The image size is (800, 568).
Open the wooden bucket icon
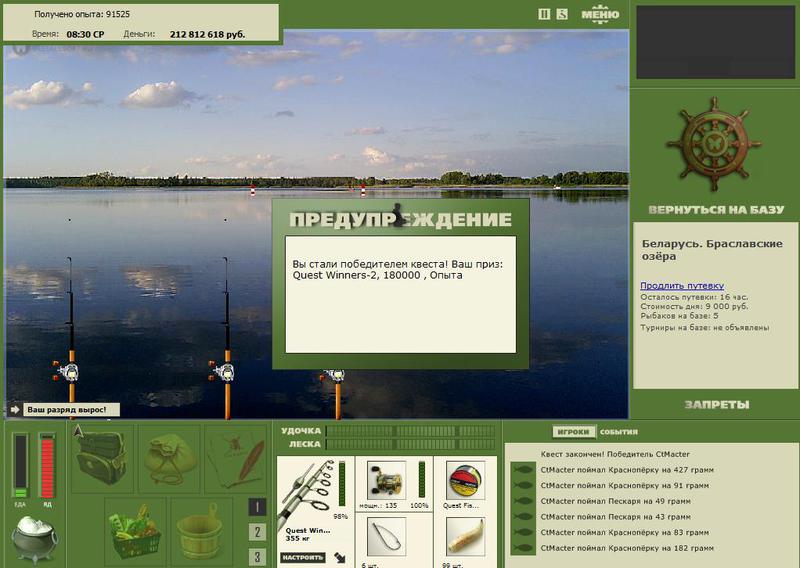pos(200,531)
